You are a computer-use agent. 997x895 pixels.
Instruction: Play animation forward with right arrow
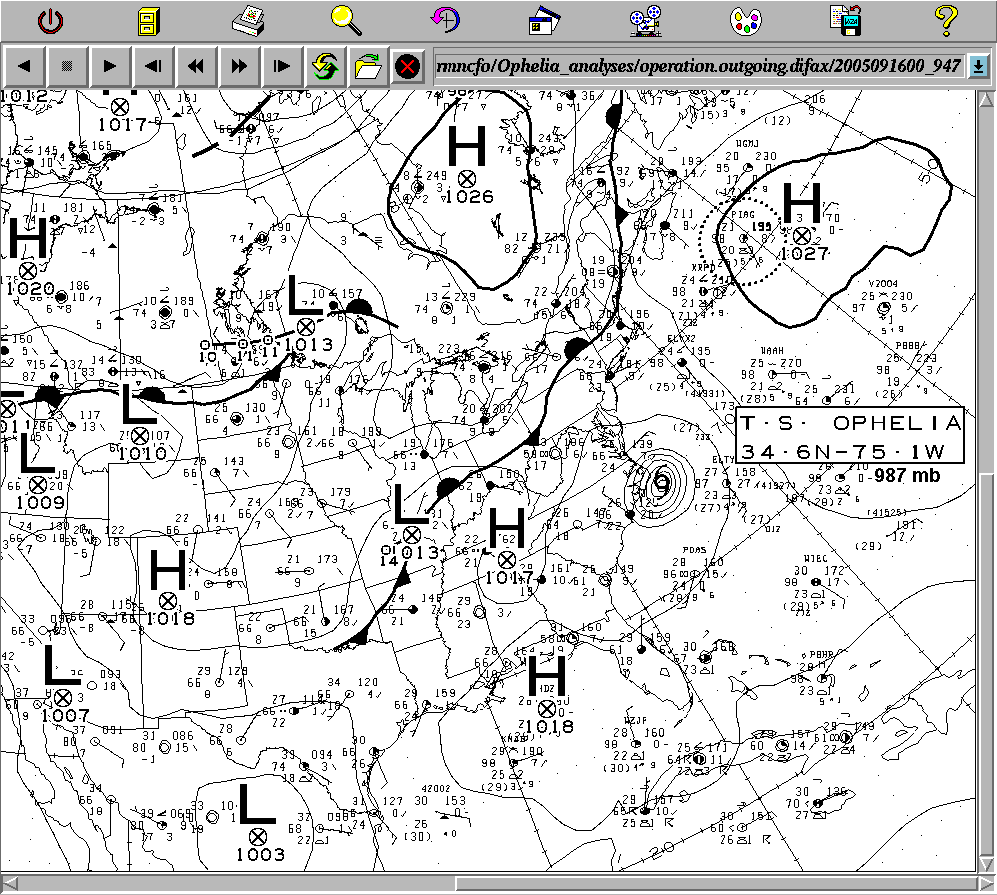pos(111,67)
